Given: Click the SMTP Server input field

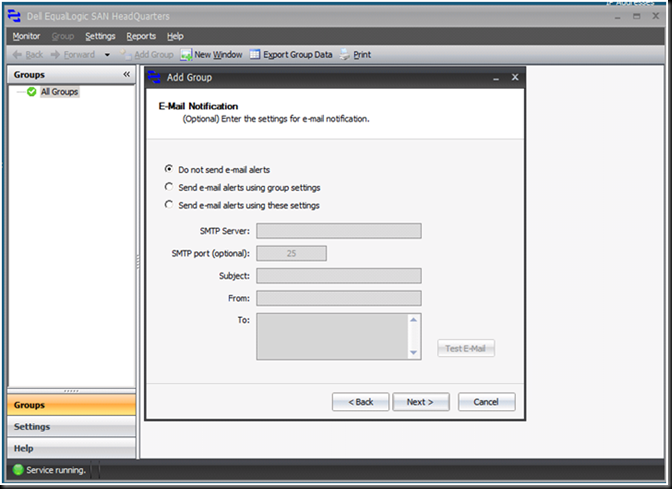Looking at the screenshot, I should pos(339,231).
